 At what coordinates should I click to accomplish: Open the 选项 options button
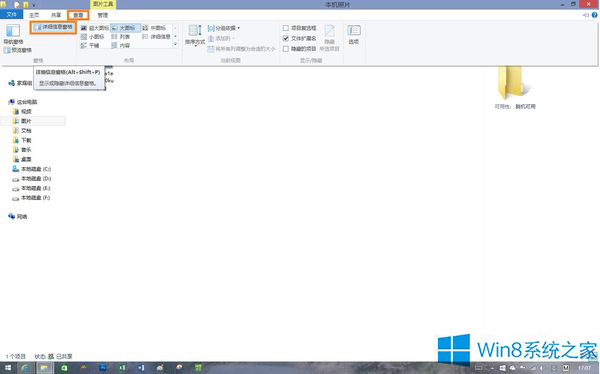[x=354, y=34]
